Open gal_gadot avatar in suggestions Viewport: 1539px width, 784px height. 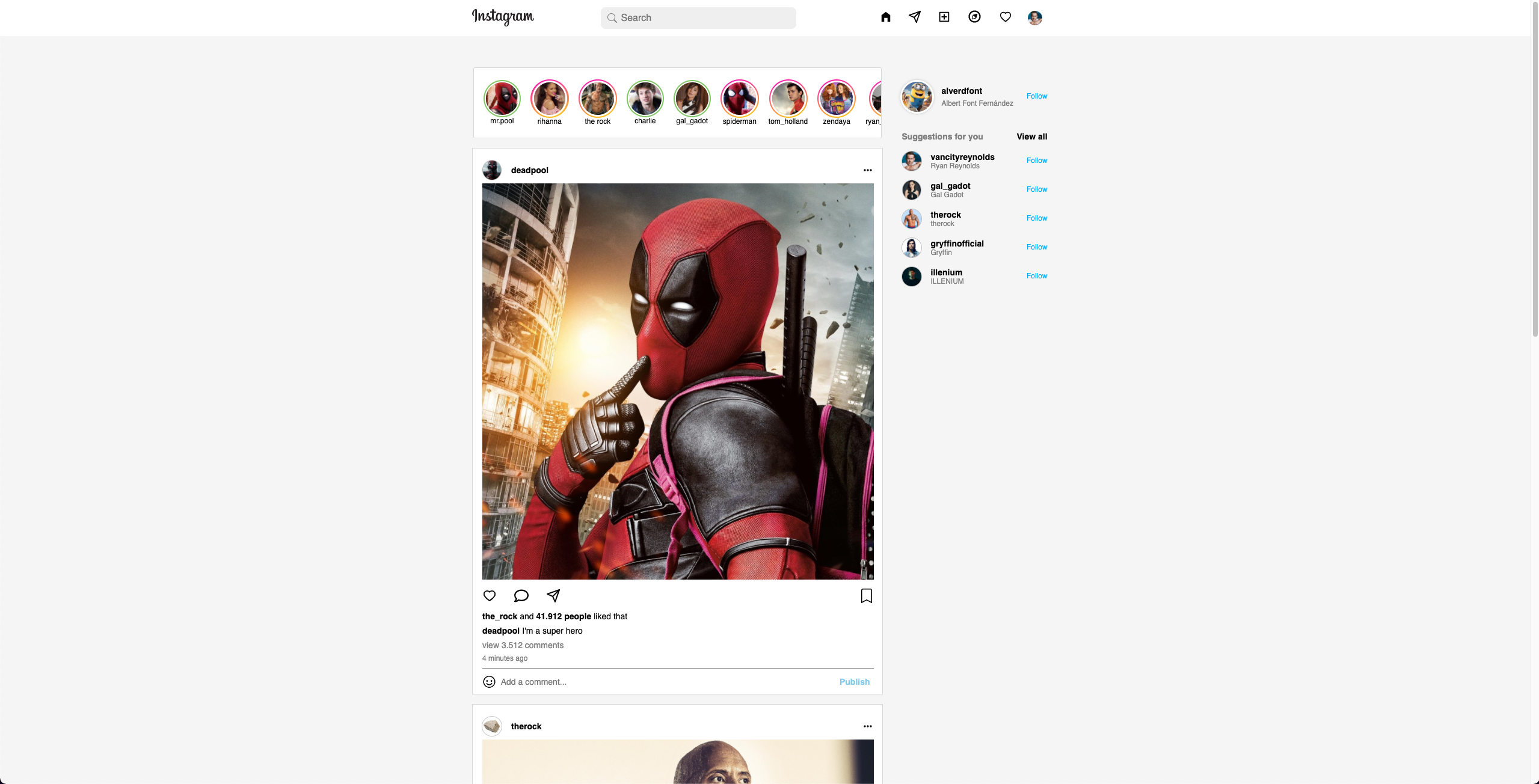911,190
